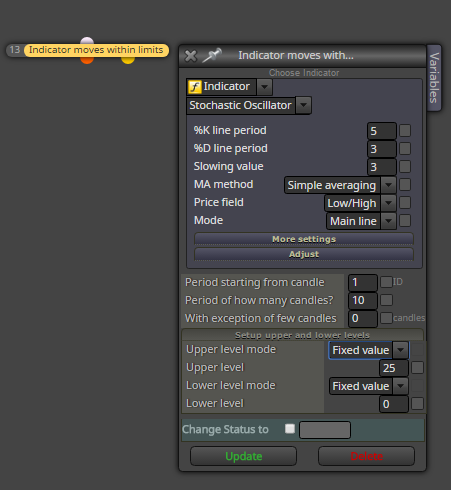Toggle checkbox next to %D line period
Image resolution: width=451 pixels, height=490 pixels.
405,148
